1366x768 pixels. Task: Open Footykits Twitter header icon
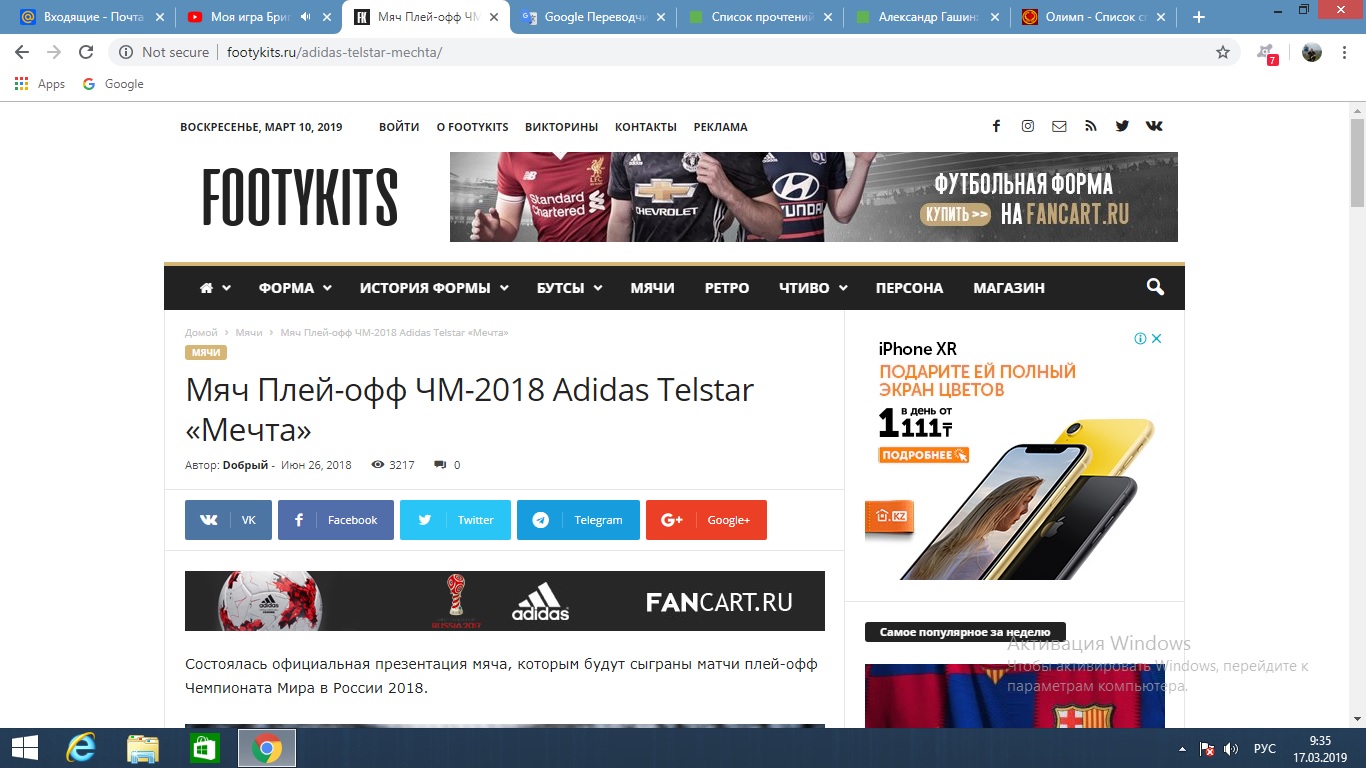pos(1122,126)
